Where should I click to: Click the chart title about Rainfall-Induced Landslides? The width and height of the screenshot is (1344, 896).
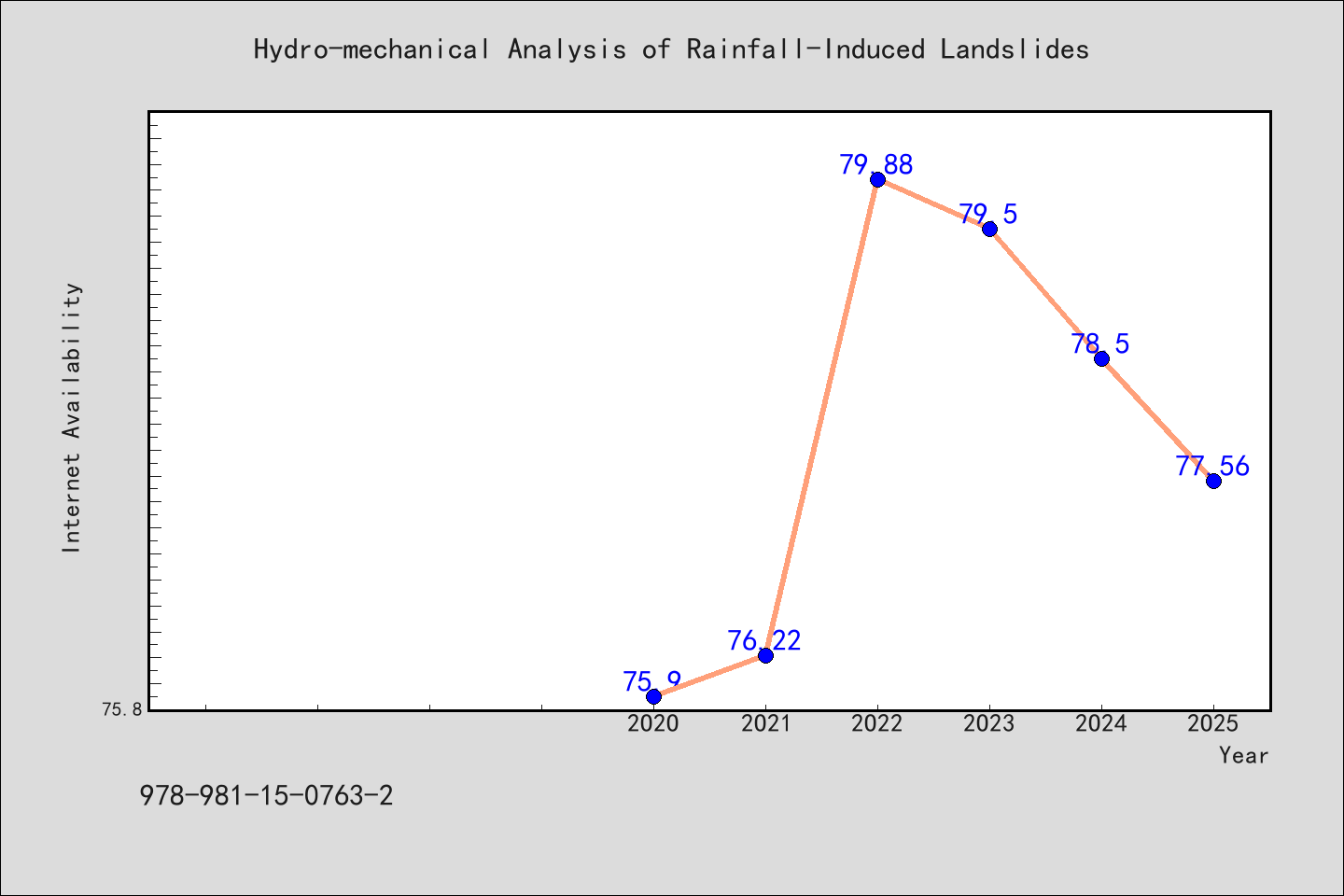(671, 49)
